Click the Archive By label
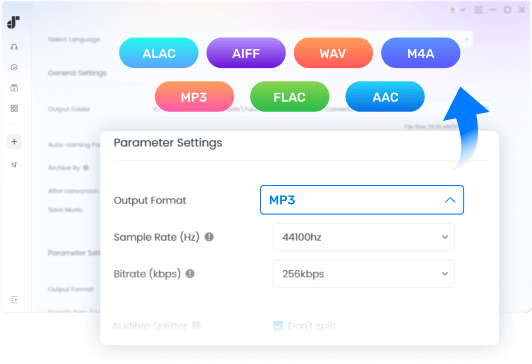 pyautogui.click(x=64, y=168)
